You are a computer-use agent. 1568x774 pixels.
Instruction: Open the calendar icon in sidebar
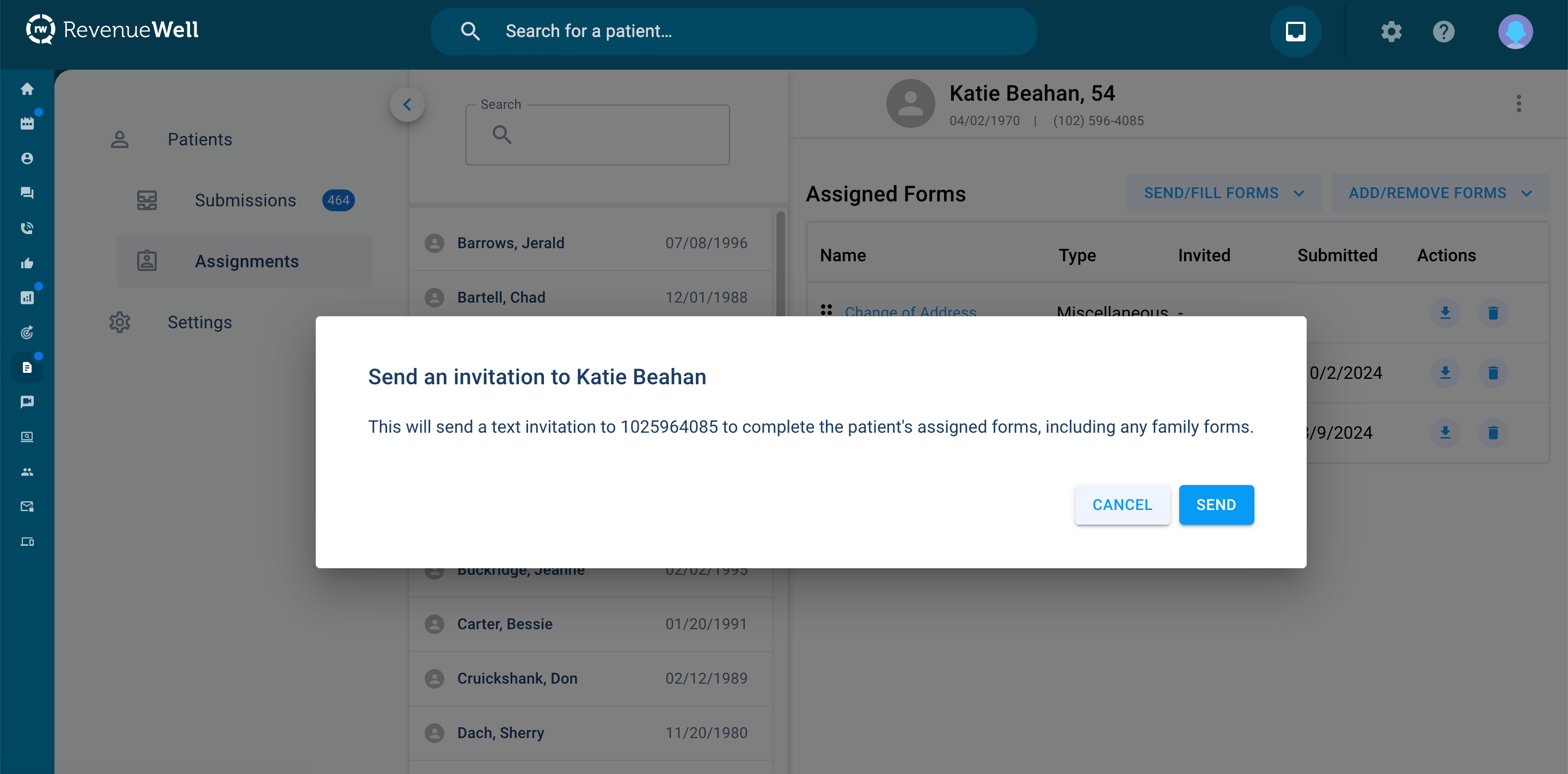coord(27,124)
